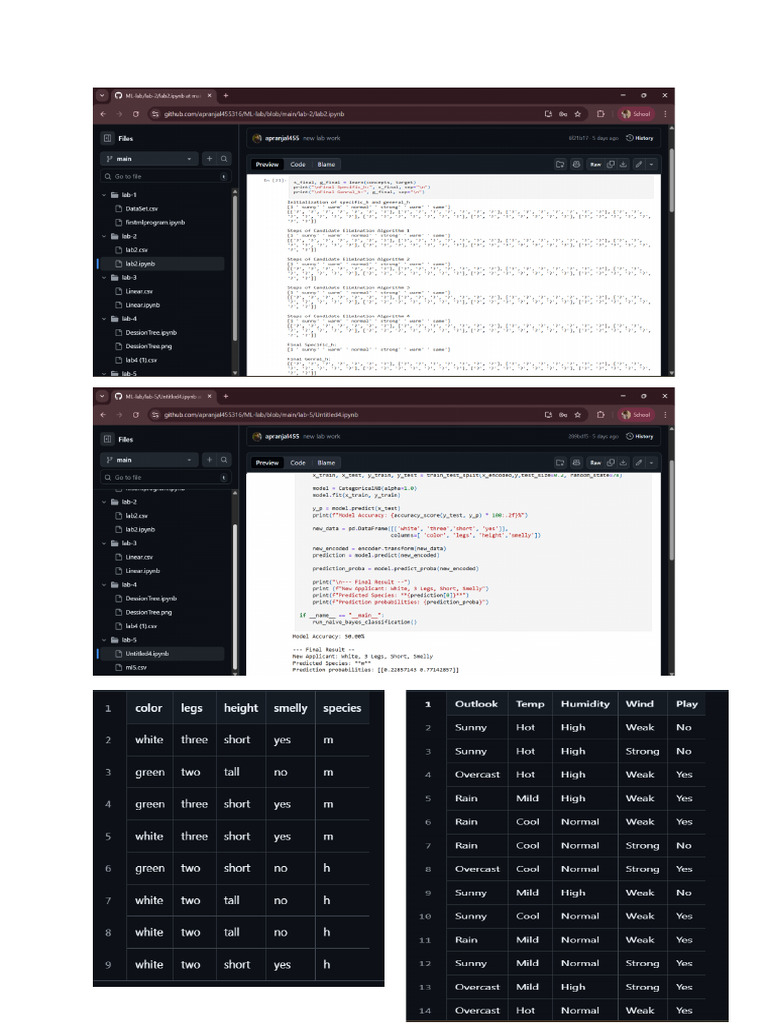The width and height of the screenshot is (768, 1024).
Task: Download raw file icon in top lab2 window
Action: click(623, 165)
